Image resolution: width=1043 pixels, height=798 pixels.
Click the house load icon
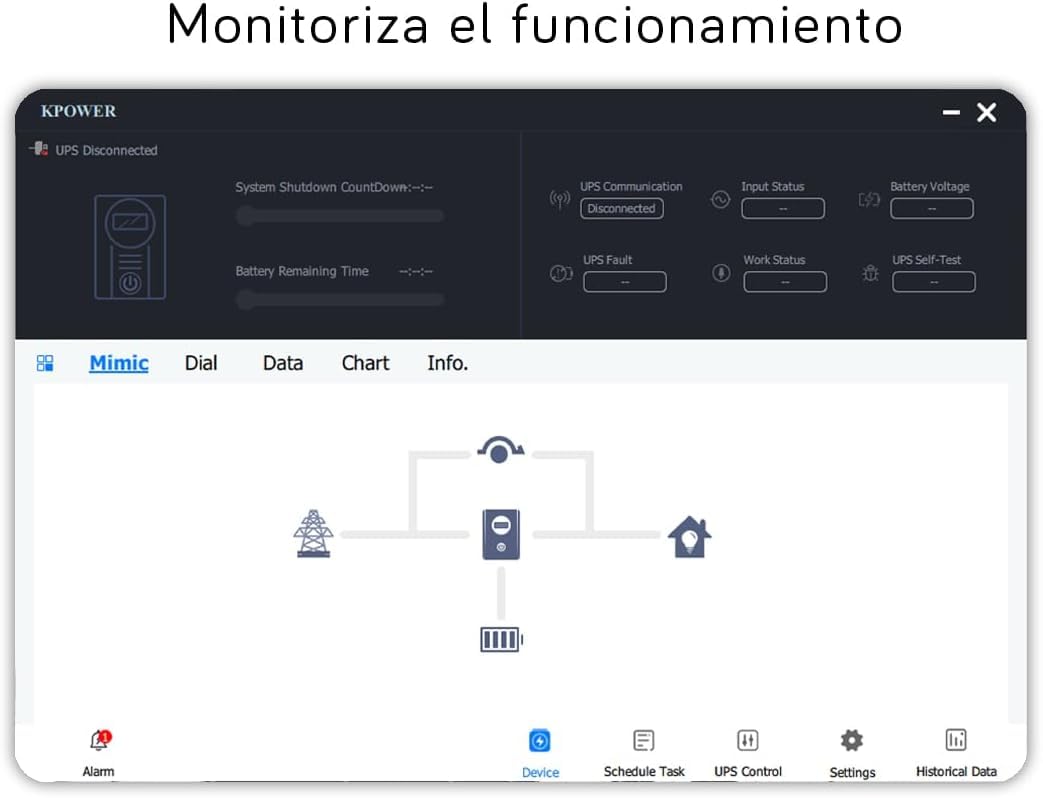(x=690, y=537)
